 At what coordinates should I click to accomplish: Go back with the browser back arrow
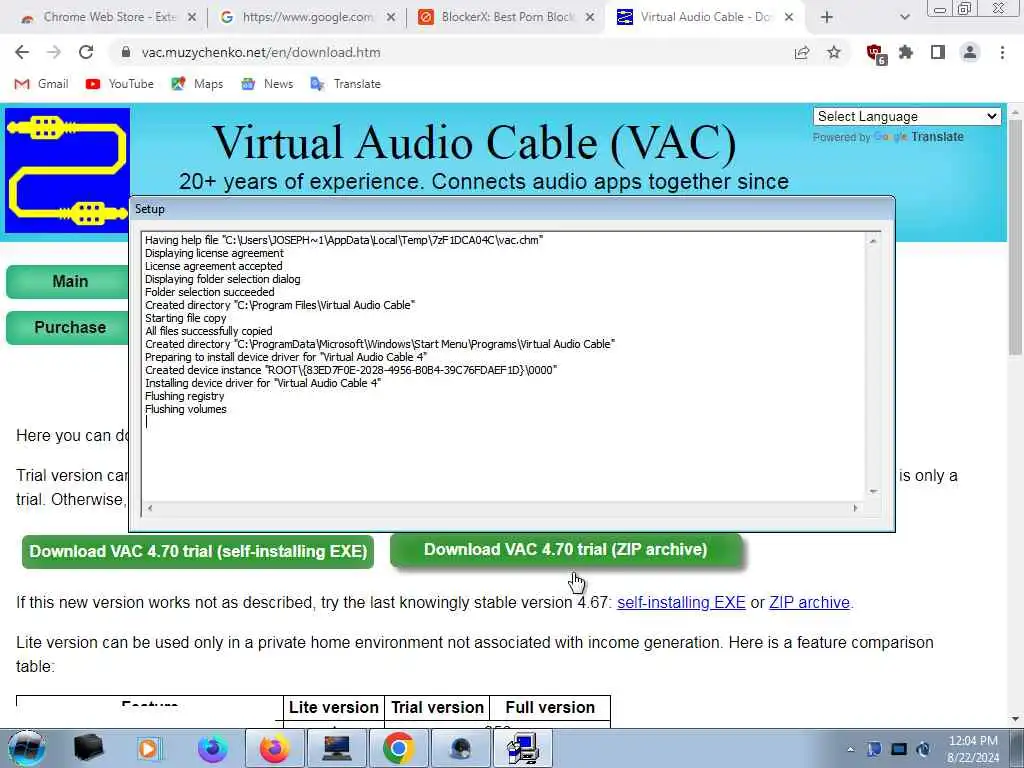click(22, 52)
